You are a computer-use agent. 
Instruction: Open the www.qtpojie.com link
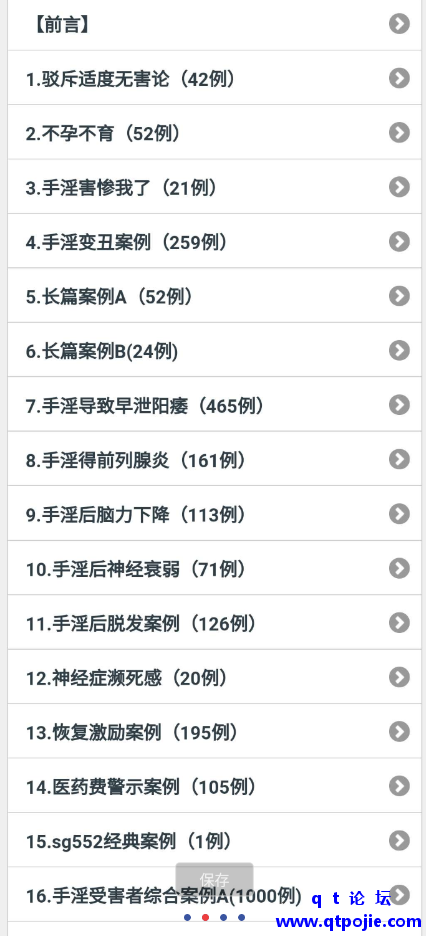click(348, 921)
